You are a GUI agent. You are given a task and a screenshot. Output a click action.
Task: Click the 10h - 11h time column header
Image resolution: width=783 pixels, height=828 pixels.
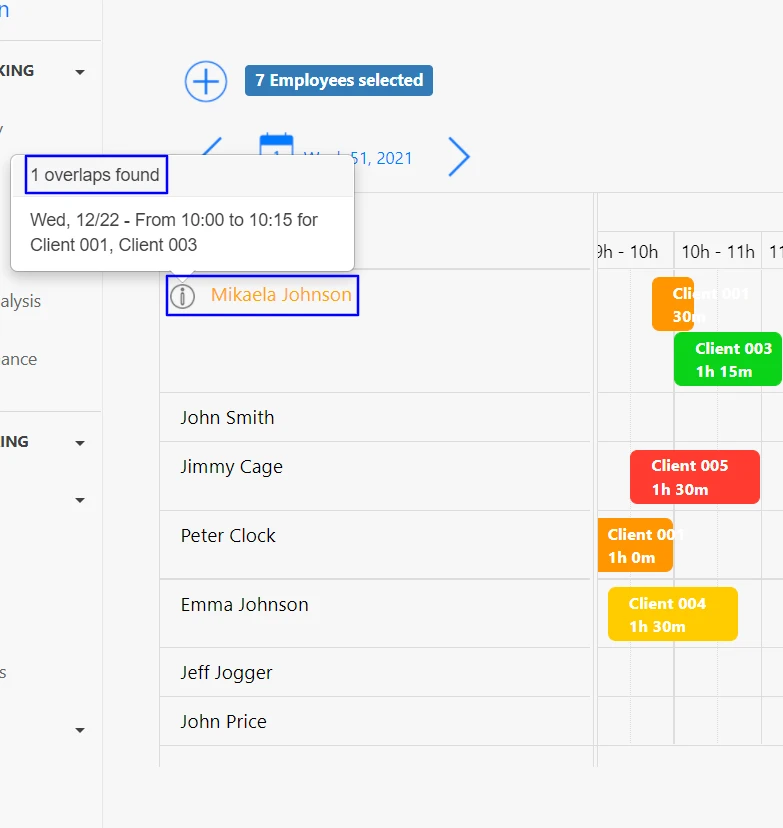coord(717,252)
